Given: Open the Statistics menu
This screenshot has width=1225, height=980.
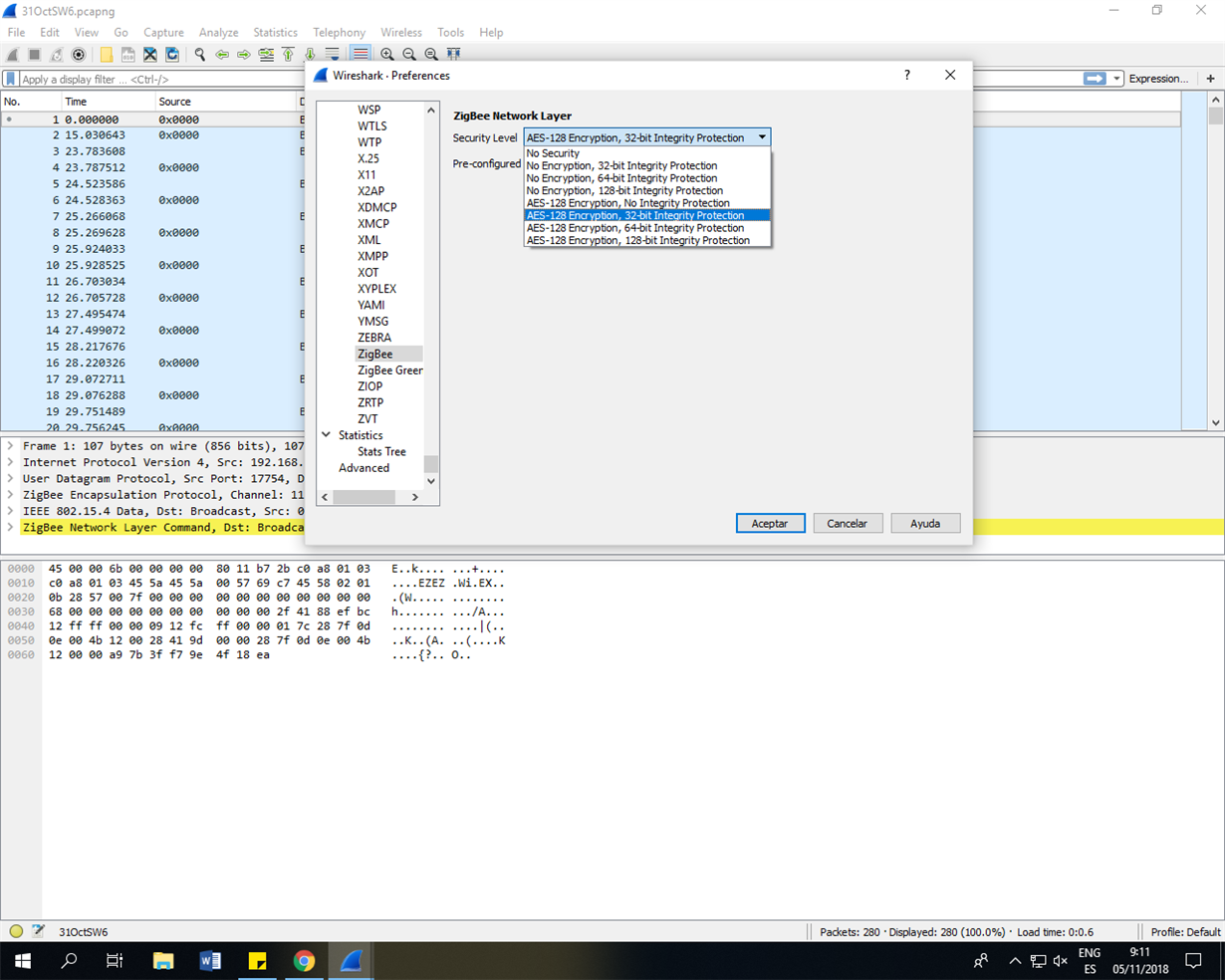Looking at the screenshot, I should click(x=275, y=32).
